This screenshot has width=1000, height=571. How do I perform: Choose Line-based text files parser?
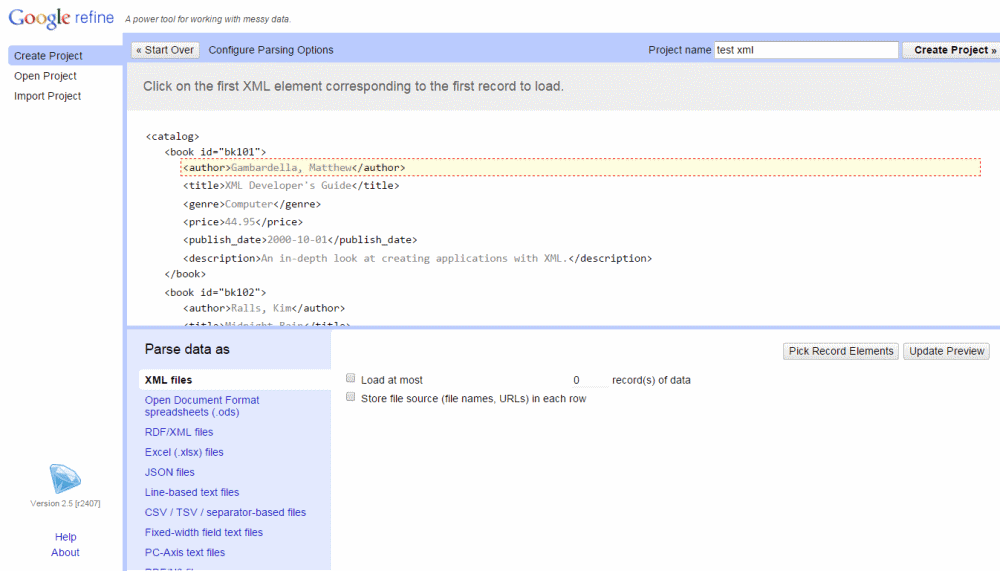point(192,493)
